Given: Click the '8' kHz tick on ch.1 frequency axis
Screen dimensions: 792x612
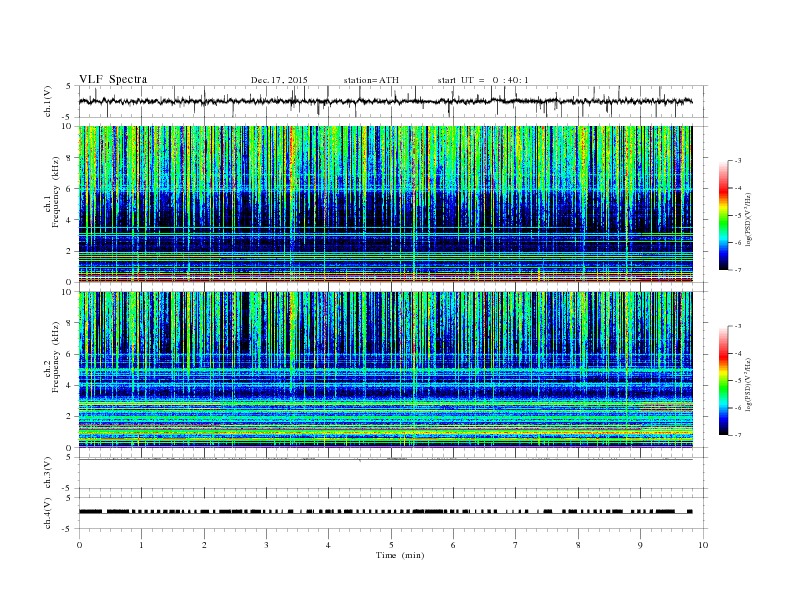Looking at the screenshot, I should [69, 158].
